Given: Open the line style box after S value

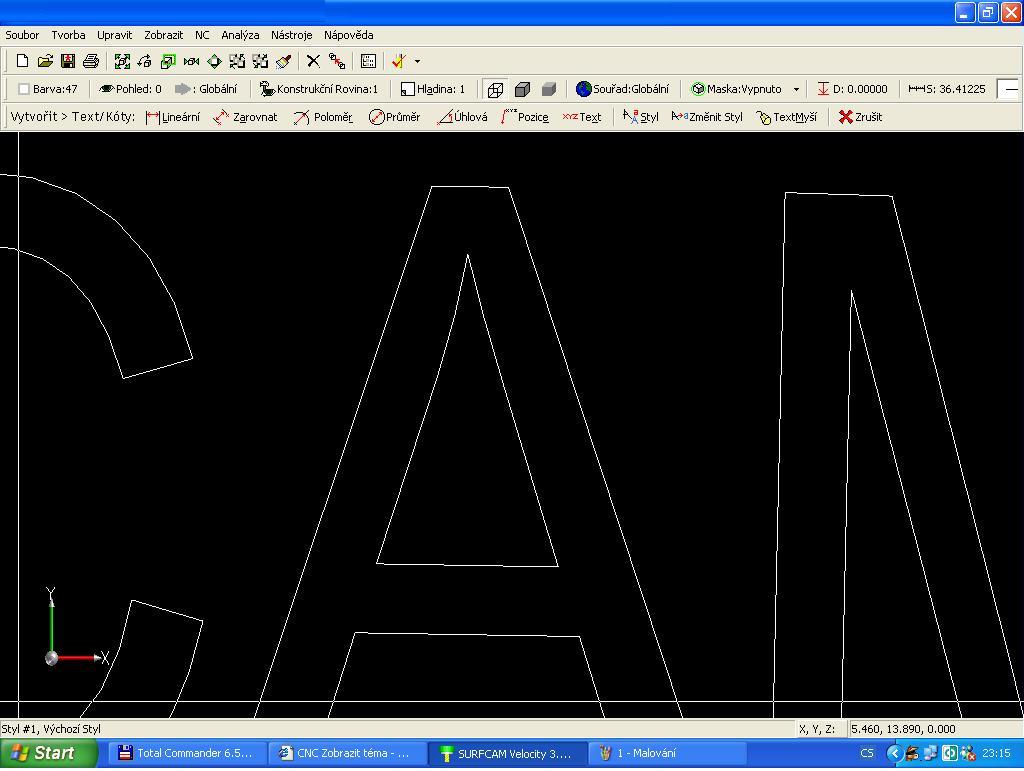Looking at the screenshot, I should [x=1010, y=89].
